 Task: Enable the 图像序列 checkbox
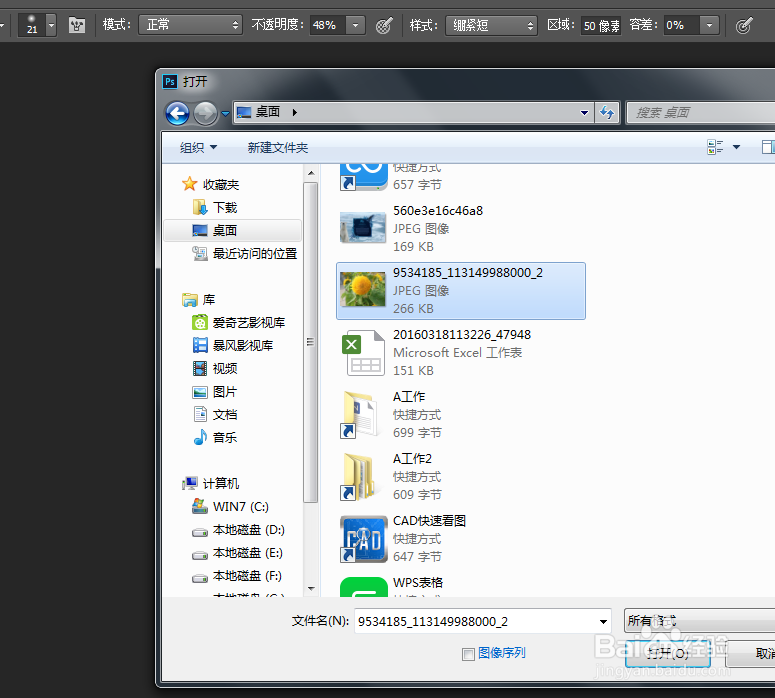[468, 654]
